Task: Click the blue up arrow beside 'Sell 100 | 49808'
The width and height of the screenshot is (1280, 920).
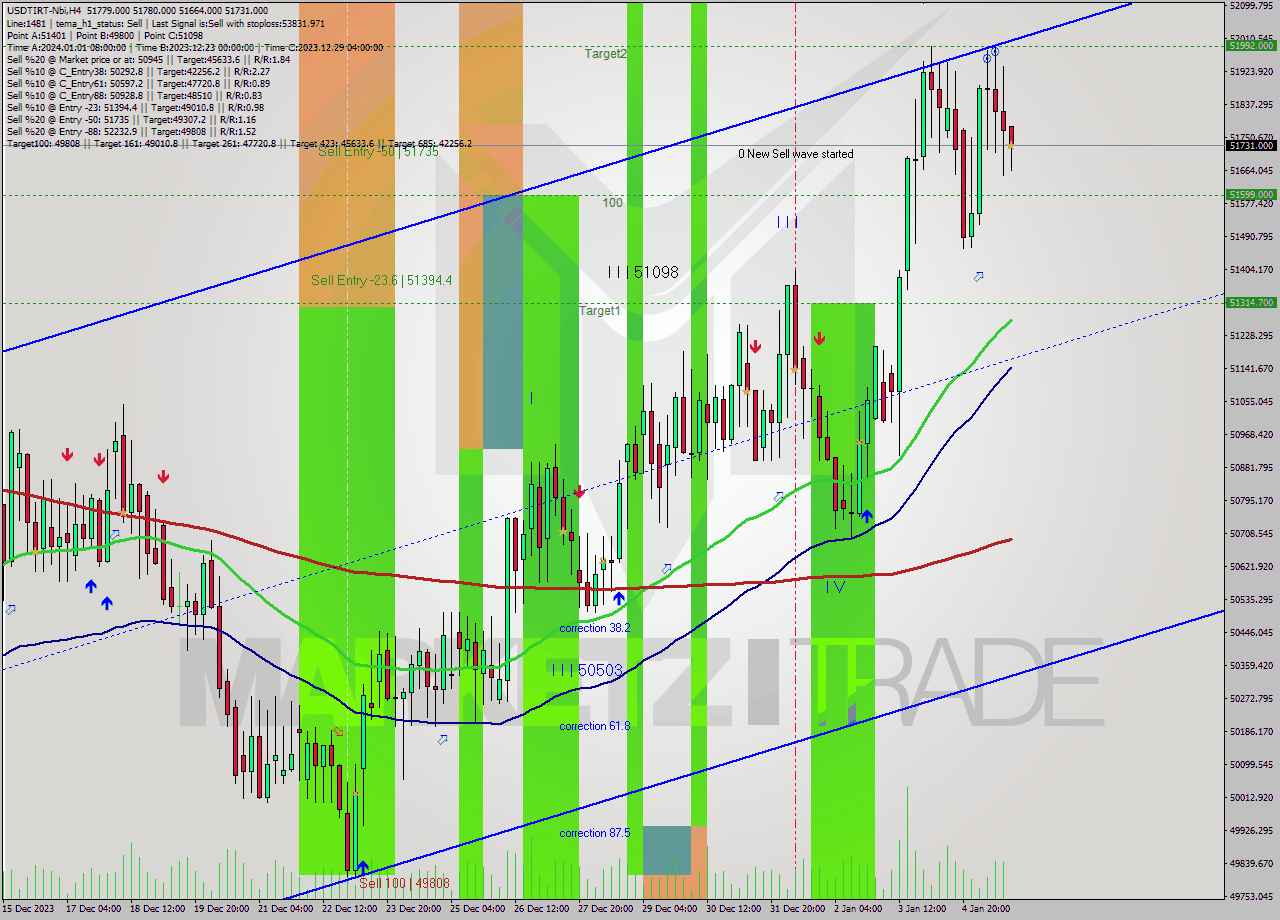Action: click(363, 867)
